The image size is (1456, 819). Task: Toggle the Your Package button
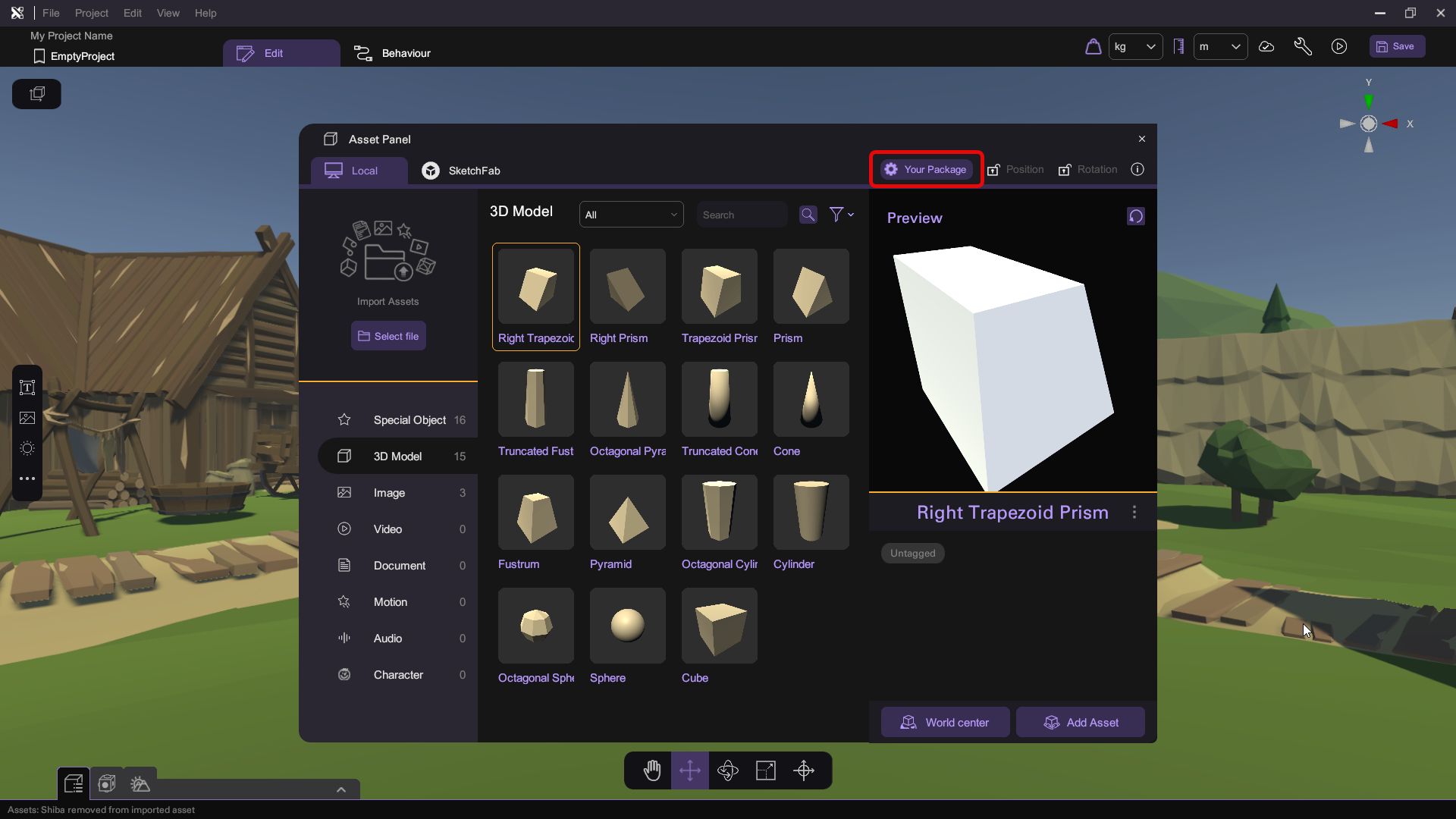[926, 169]
